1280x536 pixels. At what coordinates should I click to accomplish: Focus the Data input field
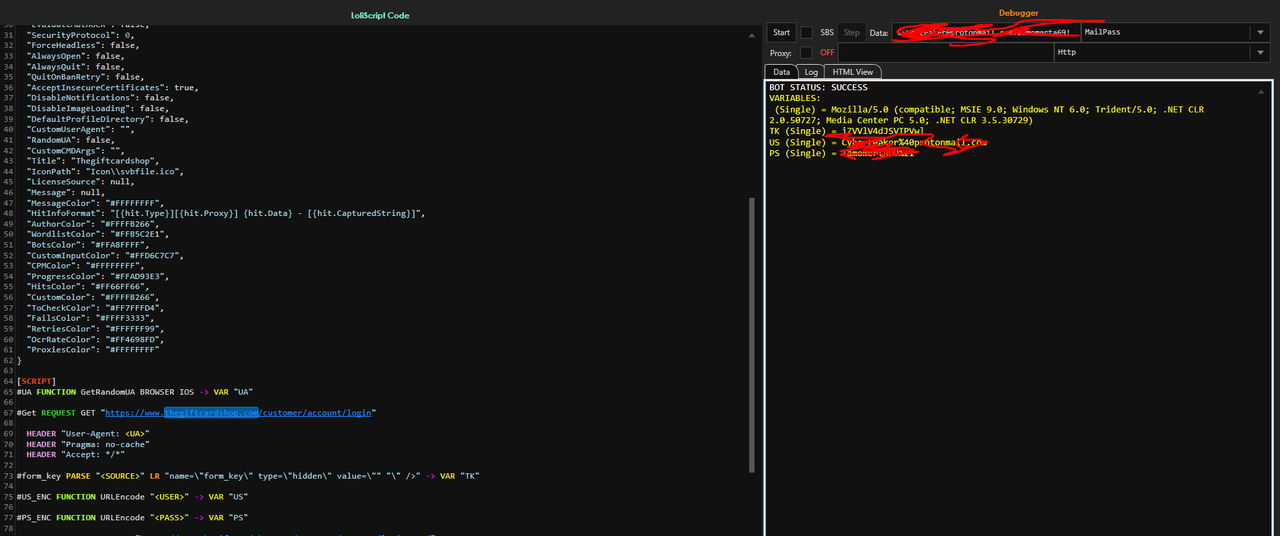[x=987, y=33]
